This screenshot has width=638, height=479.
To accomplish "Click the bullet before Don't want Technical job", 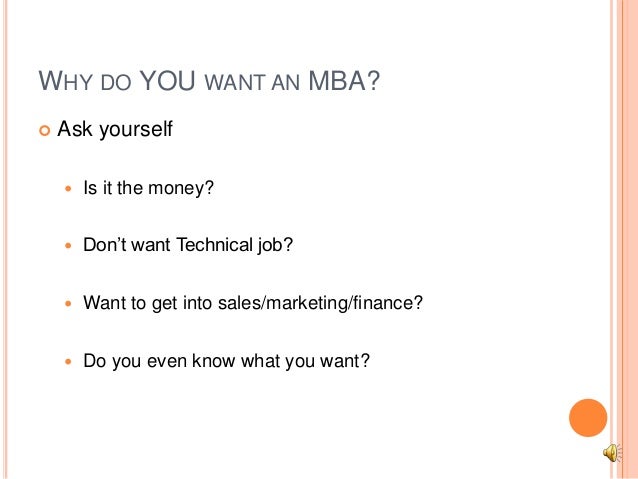I will pyautogui.click(x=68, y=245).
